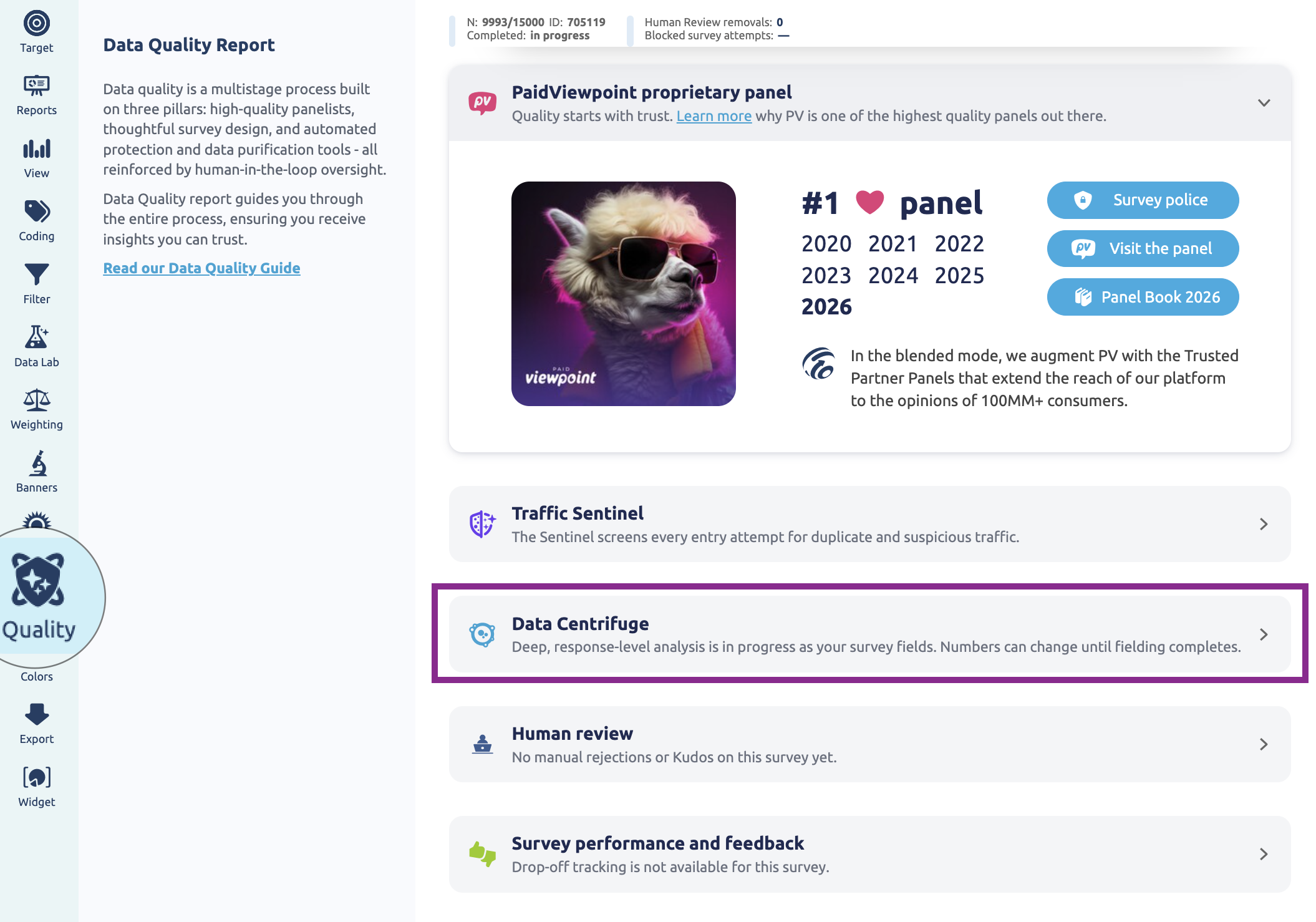Open the Widget sidebar icon
The image size is (1316, 922).
[x=36, y=777]
